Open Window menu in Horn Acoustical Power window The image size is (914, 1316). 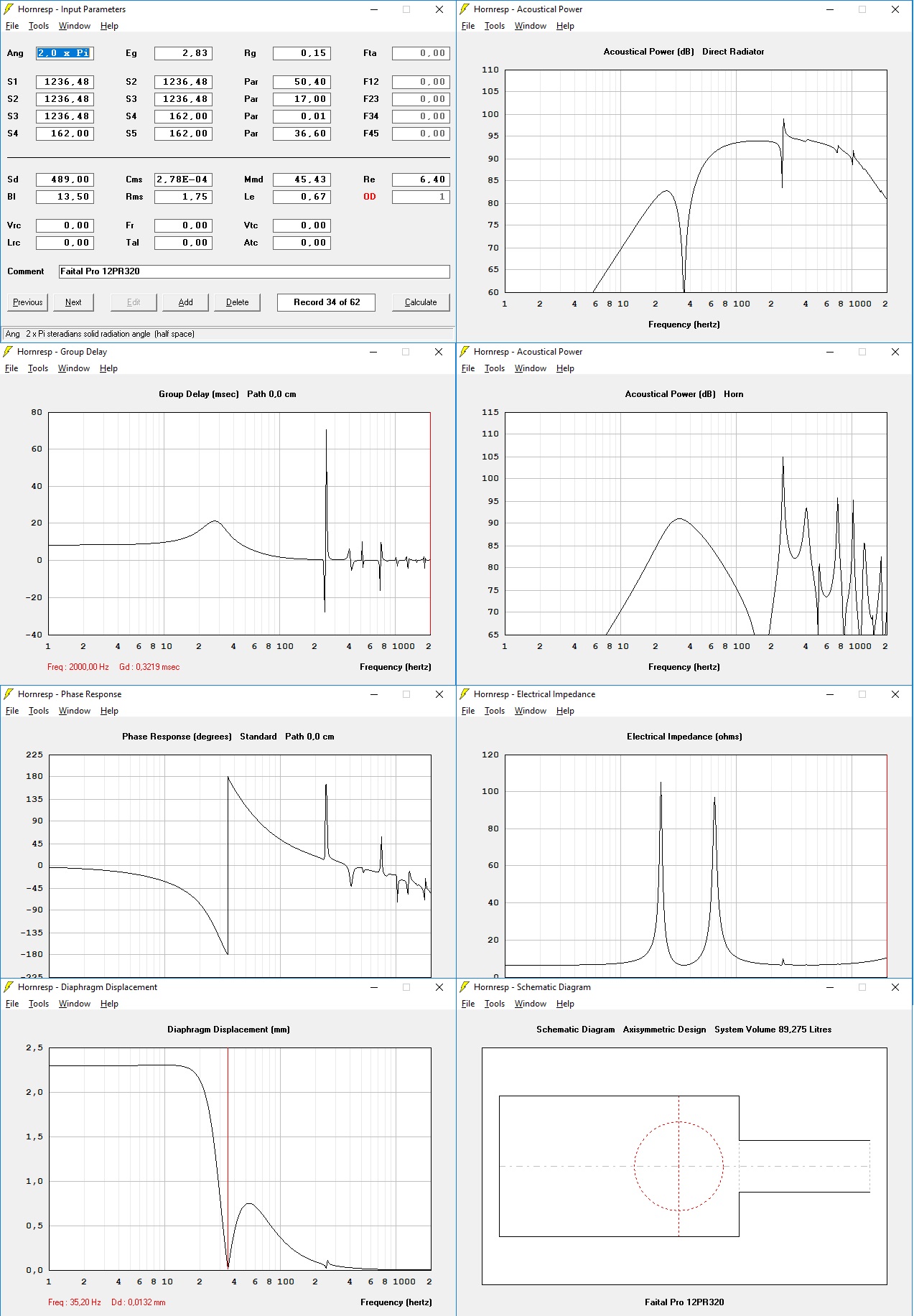(531, 368)
